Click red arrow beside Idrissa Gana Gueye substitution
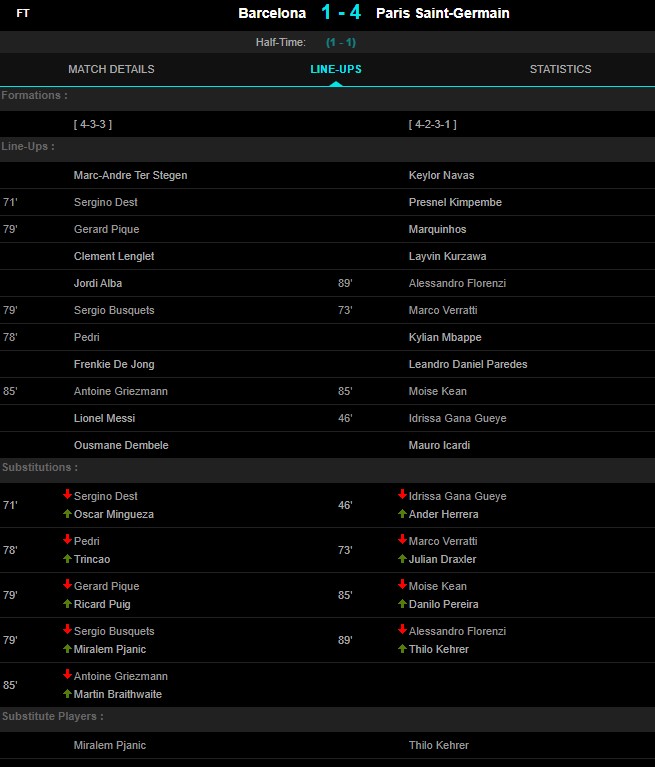The height and width of the screenshot is (767, 655). pyautogui.click(x=402, y=495)
